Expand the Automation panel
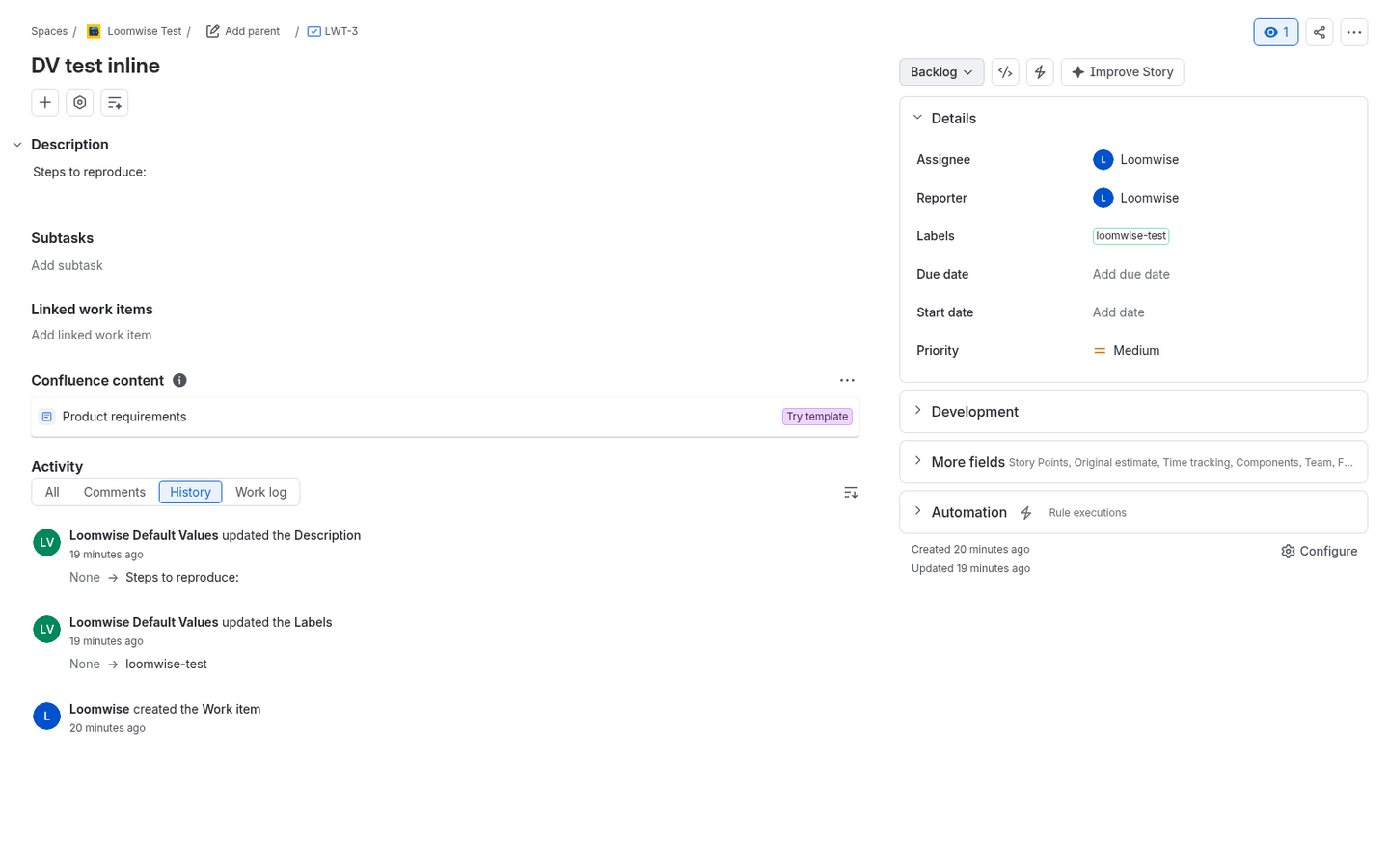Screen dimensions: 1389x868 [917, 511]
